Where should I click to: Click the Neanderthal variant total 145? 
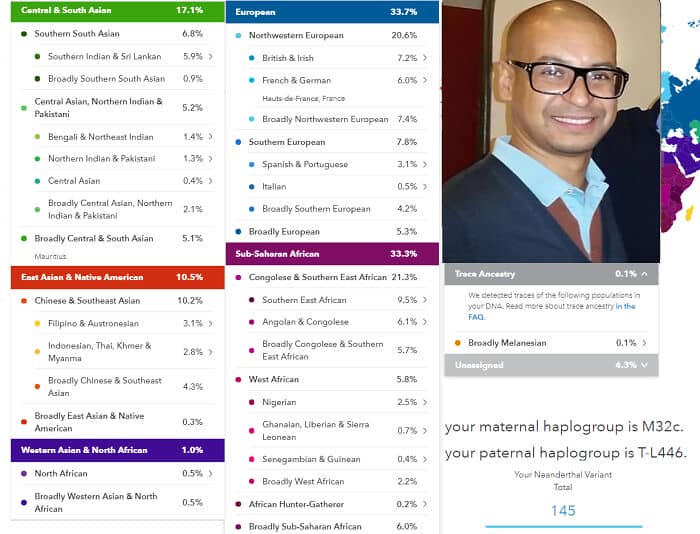tap(563, 510)
